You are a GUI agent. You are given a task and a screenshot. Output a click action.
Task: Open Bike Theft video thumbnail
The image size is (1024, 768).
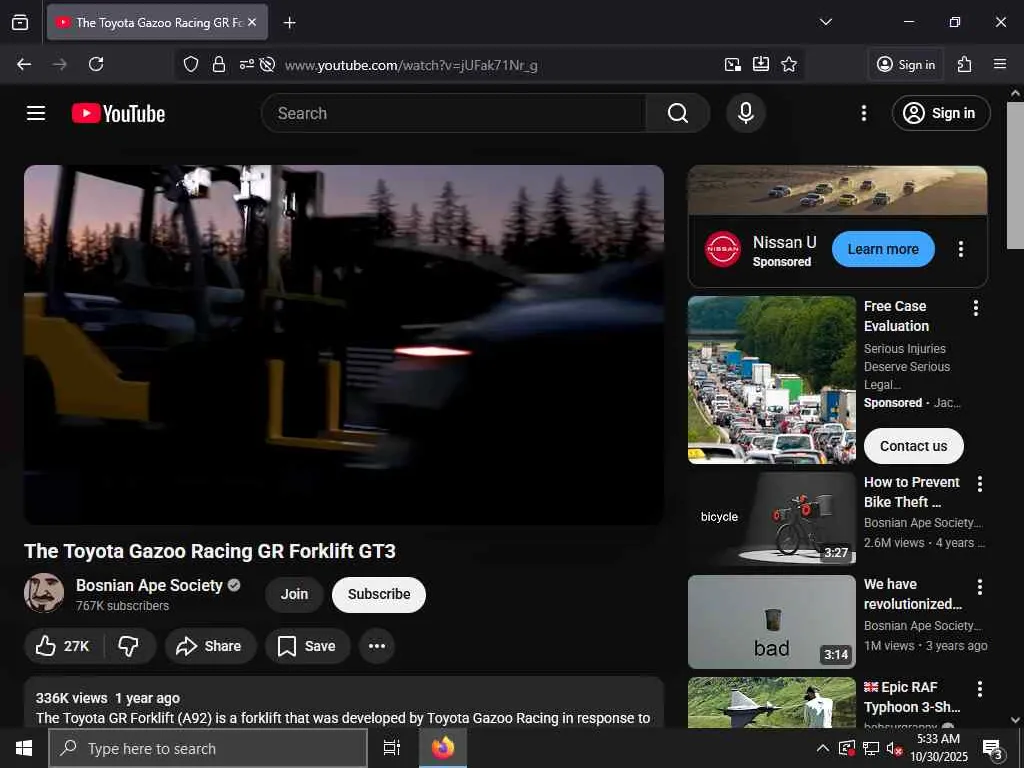771,519
